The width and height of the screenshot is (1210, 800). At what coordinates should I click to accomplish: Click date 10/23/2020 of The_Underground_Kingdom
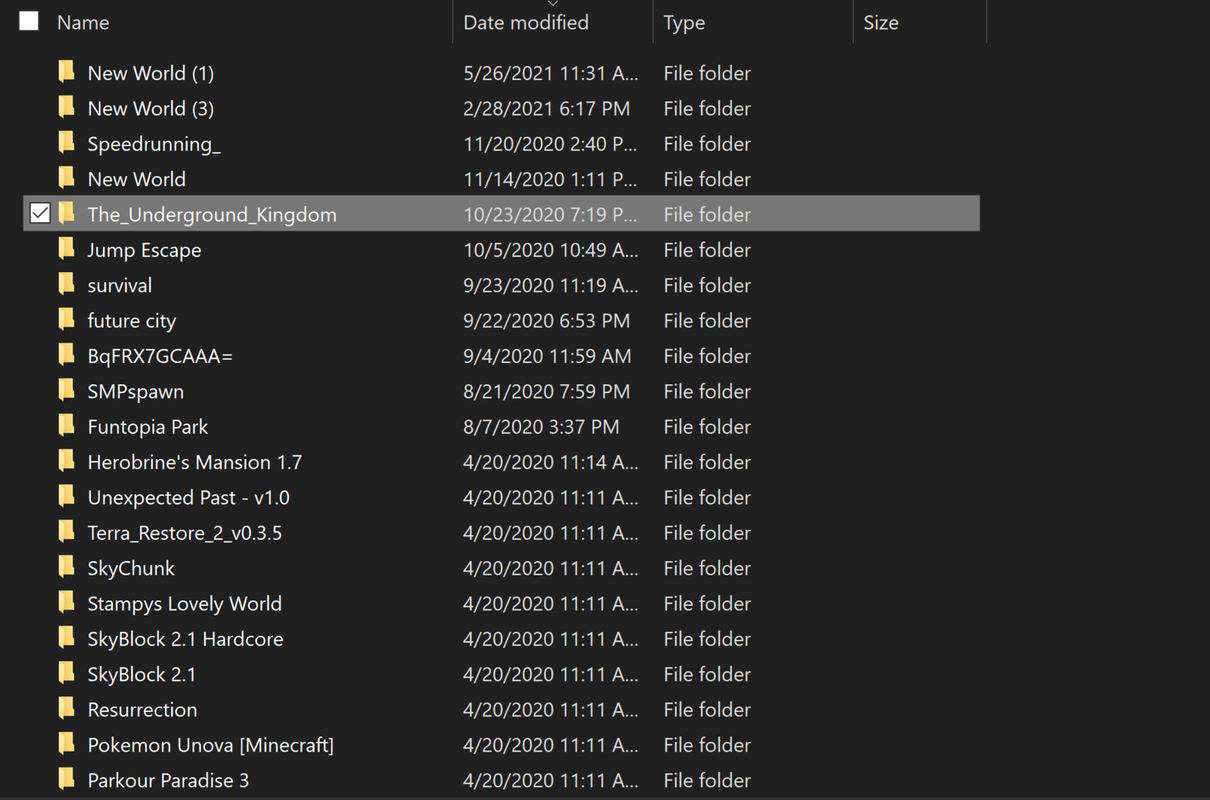pos(551,214)
